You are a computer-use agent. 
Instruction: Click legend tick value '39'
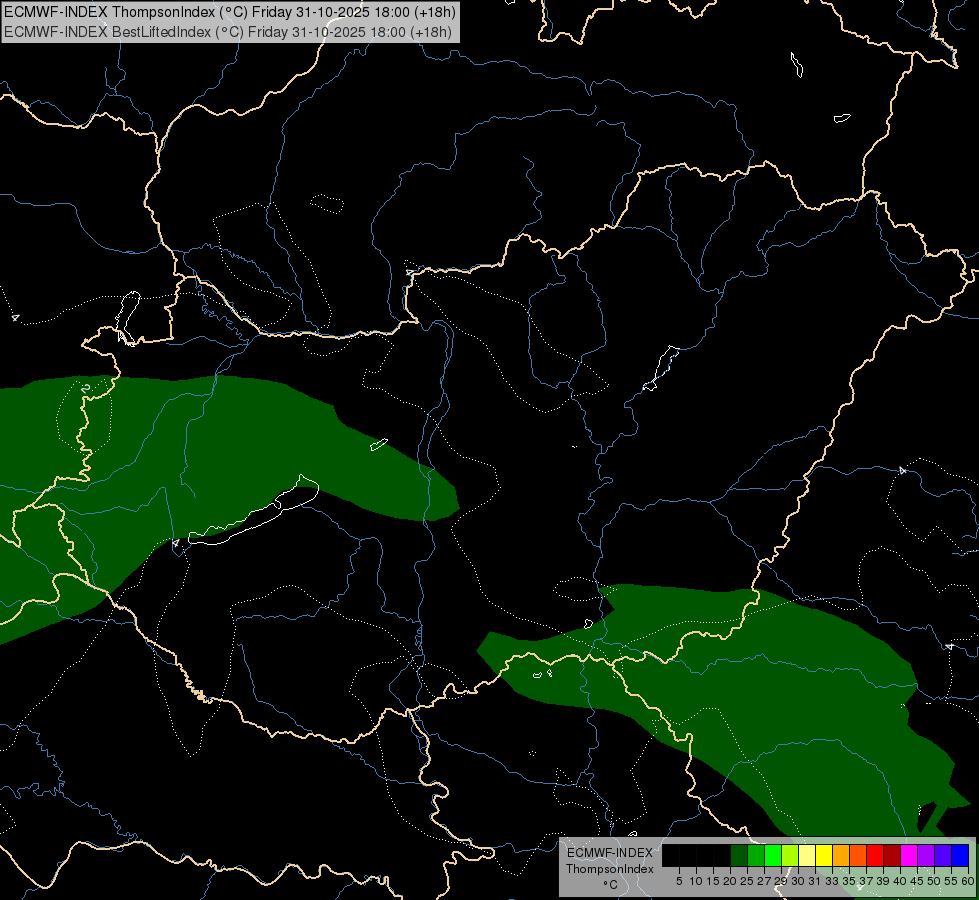click(x=883, y=881)
